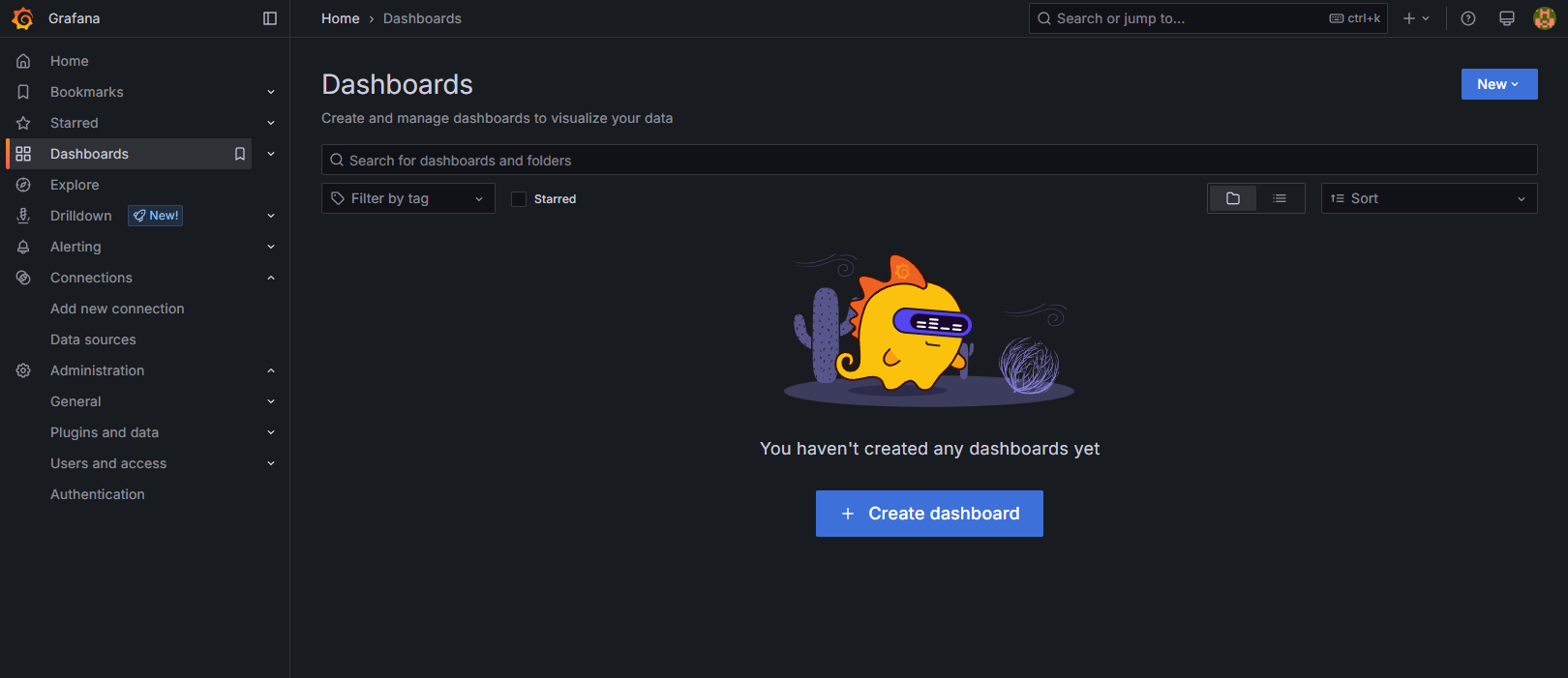Click the Explore compass icon

pyautogui.click(x=23, y=185)
